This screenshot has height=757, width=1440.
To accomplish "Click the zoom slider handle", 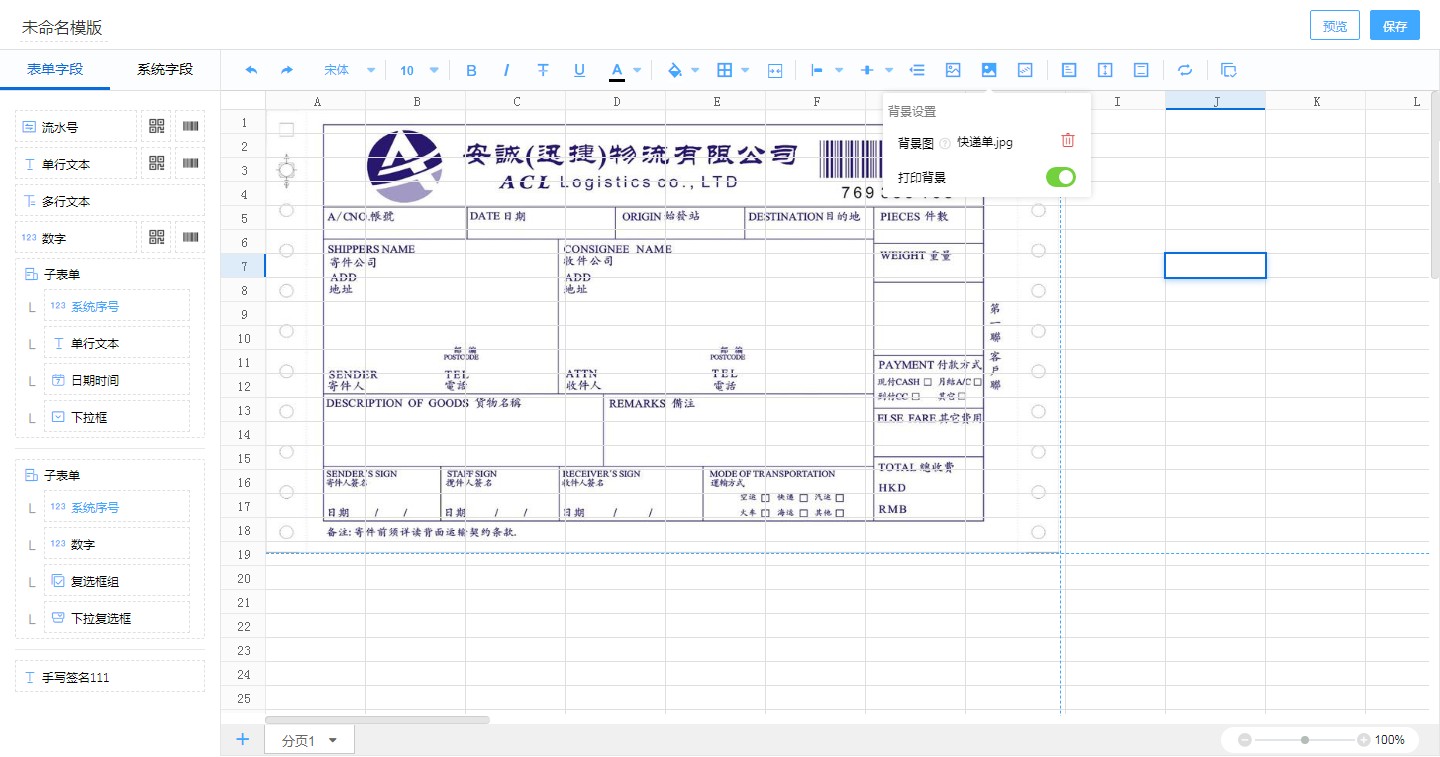I will (x=1305, y=740).
